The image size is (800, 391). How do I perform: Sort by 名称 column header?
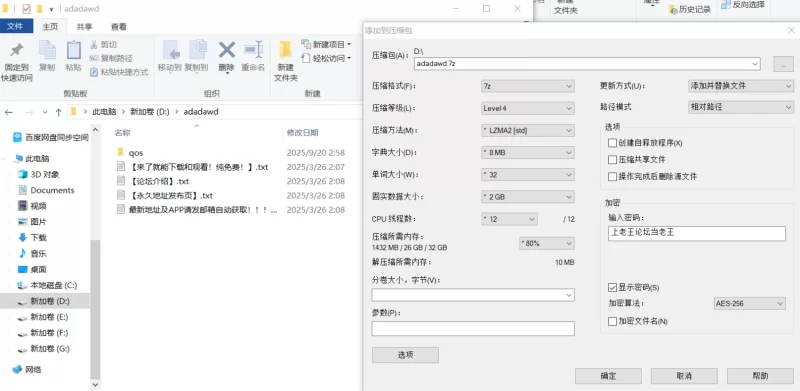click(x=122, y=133)
